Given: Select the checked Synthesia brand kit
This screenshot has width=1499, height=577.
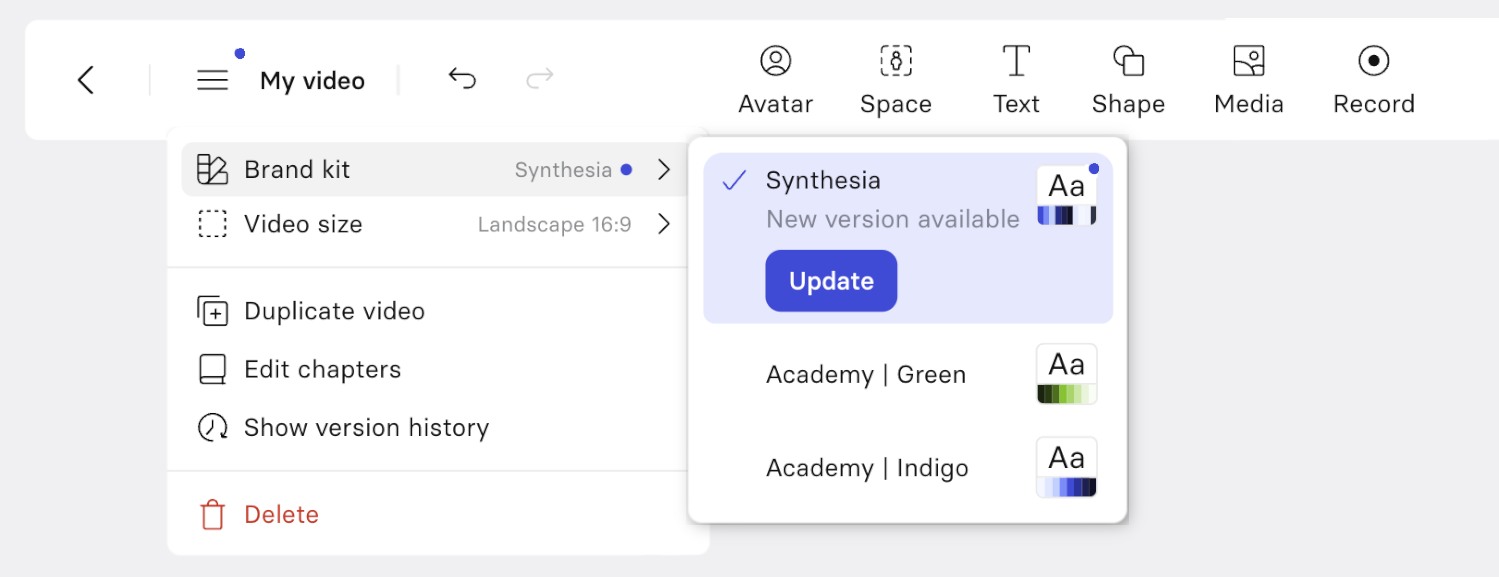Looking at the screenshot, I should [908, 238].
